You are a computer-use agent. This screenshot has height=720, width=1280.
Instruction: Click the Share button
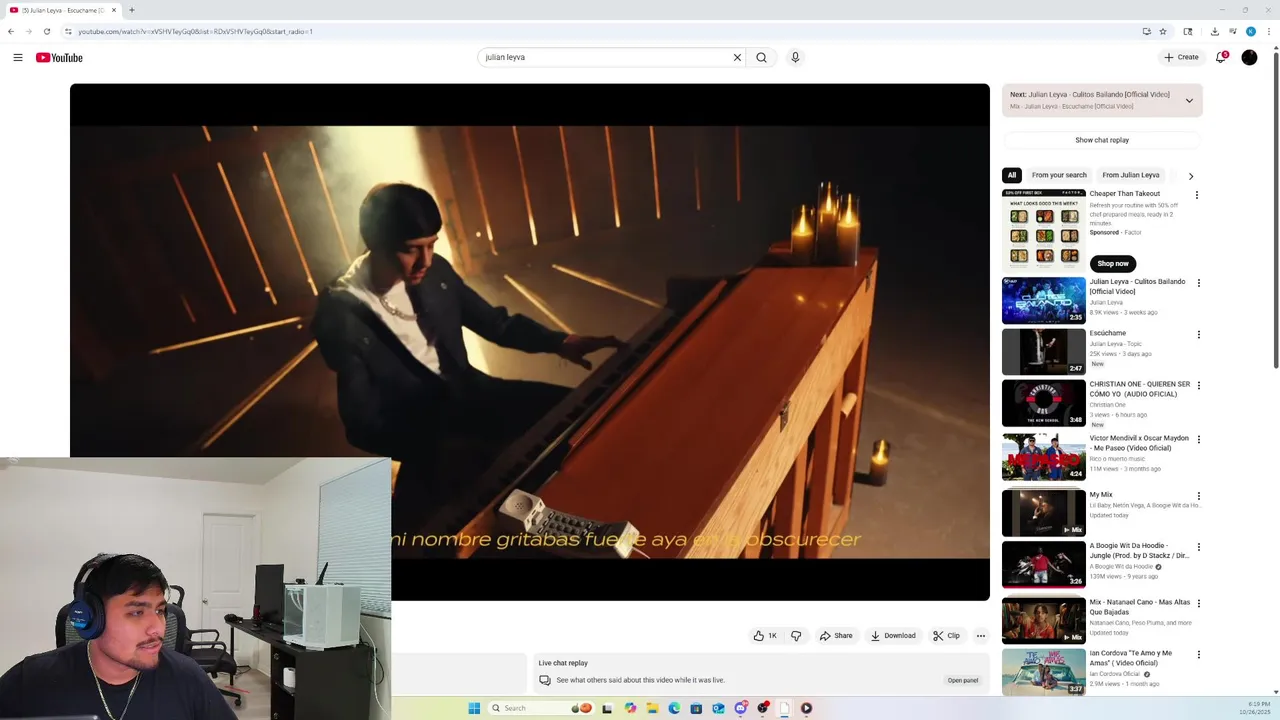pyautogui.click(x=836, y=636)
